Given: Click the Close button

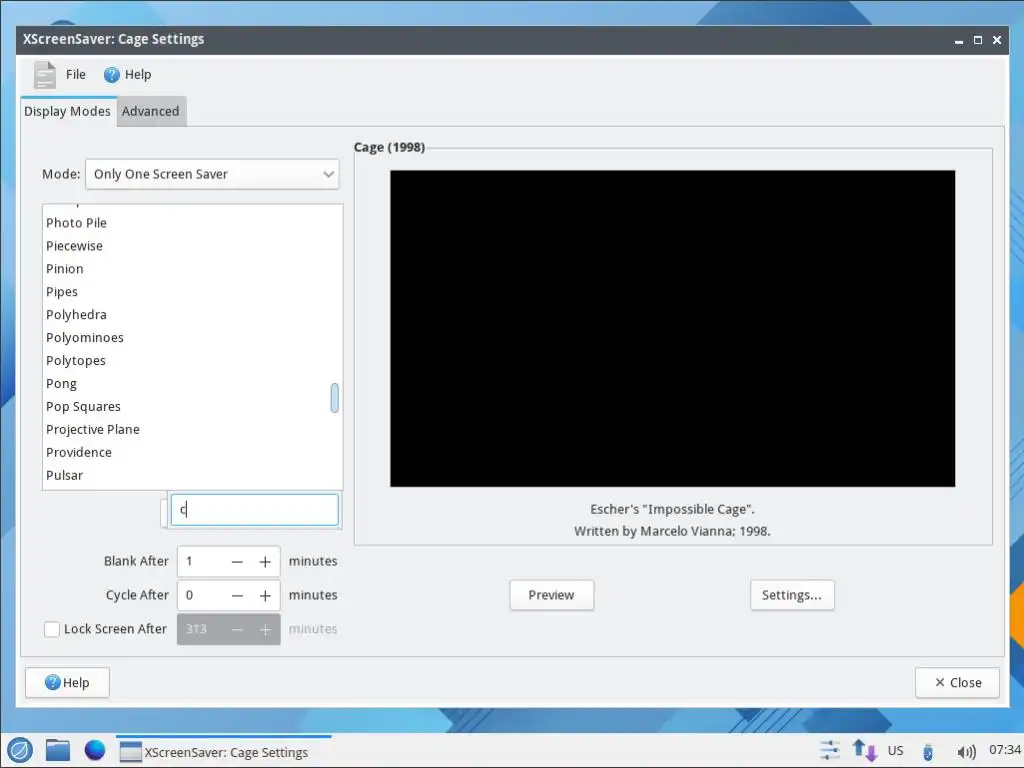Looking at the screenshot, I should coord(957,682).
